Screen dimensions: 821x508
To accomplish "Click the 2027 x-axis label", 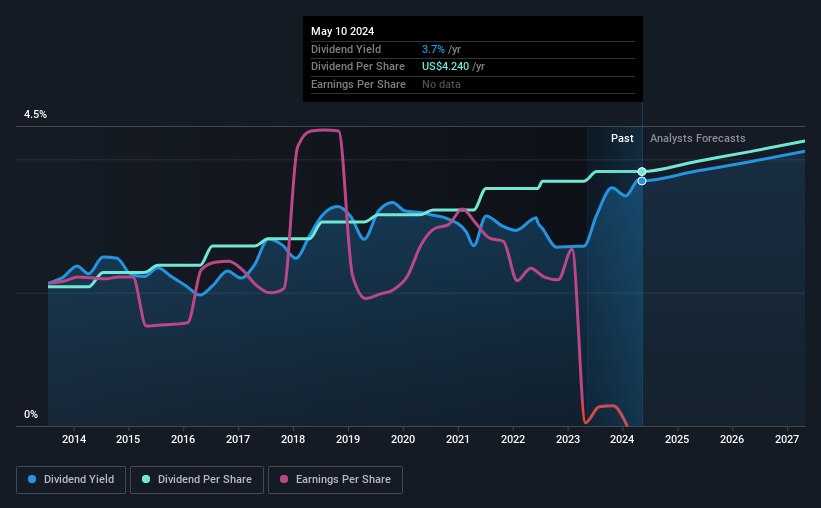I will click(787, 439).
